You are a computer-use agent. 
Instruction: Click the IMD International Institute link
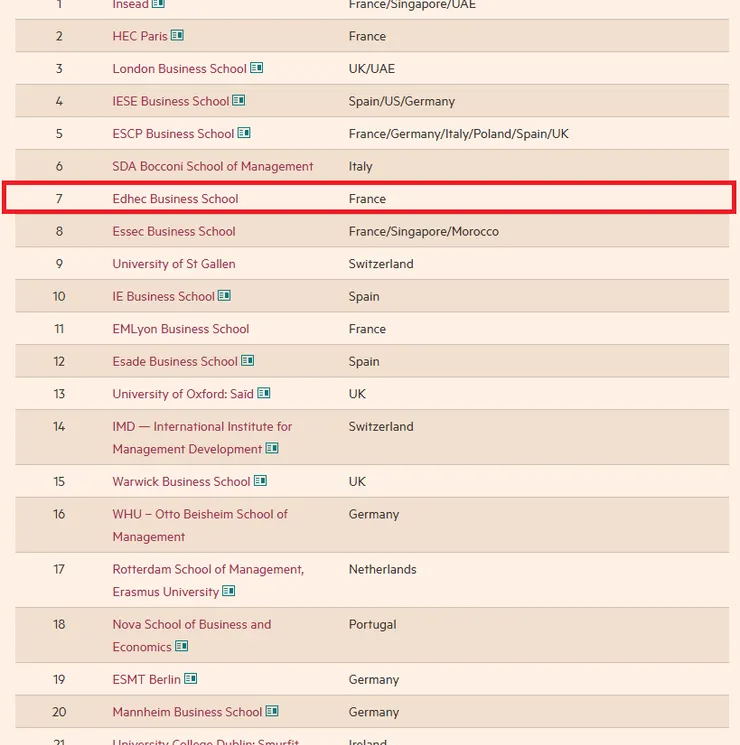click(201, 426)
